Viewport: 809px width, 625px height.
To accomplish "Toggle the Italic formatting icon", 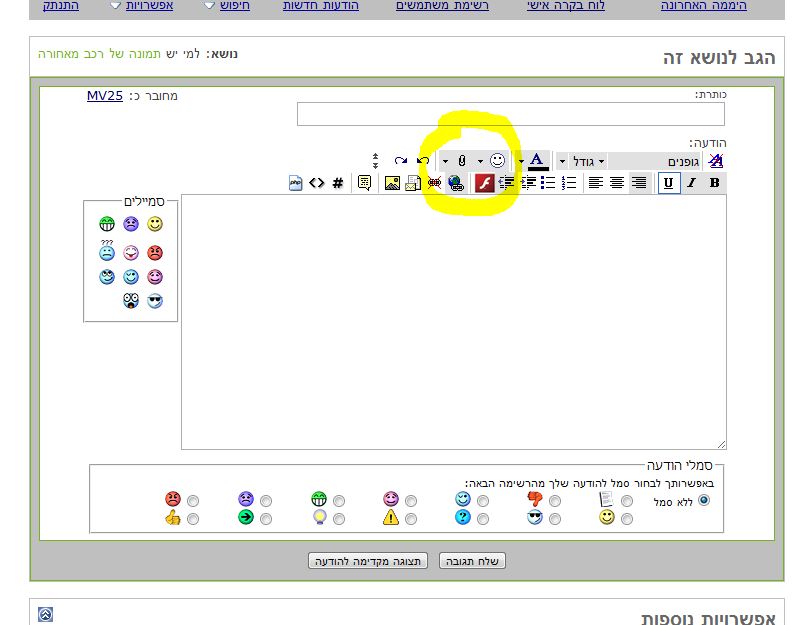I will click(691, 183).
